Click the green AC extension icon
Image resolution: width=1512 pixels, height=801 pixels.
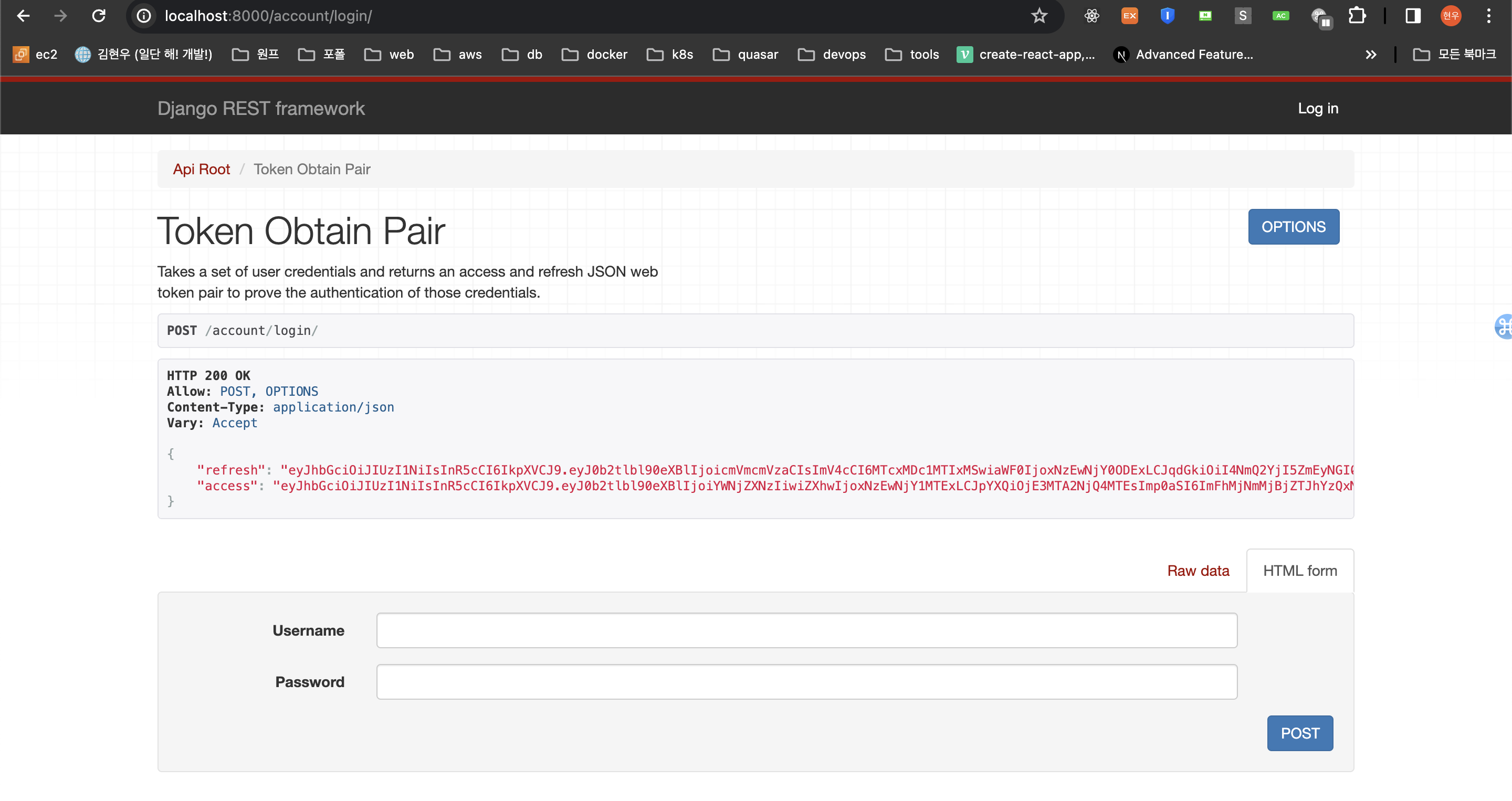click(x=1281, y=16)
